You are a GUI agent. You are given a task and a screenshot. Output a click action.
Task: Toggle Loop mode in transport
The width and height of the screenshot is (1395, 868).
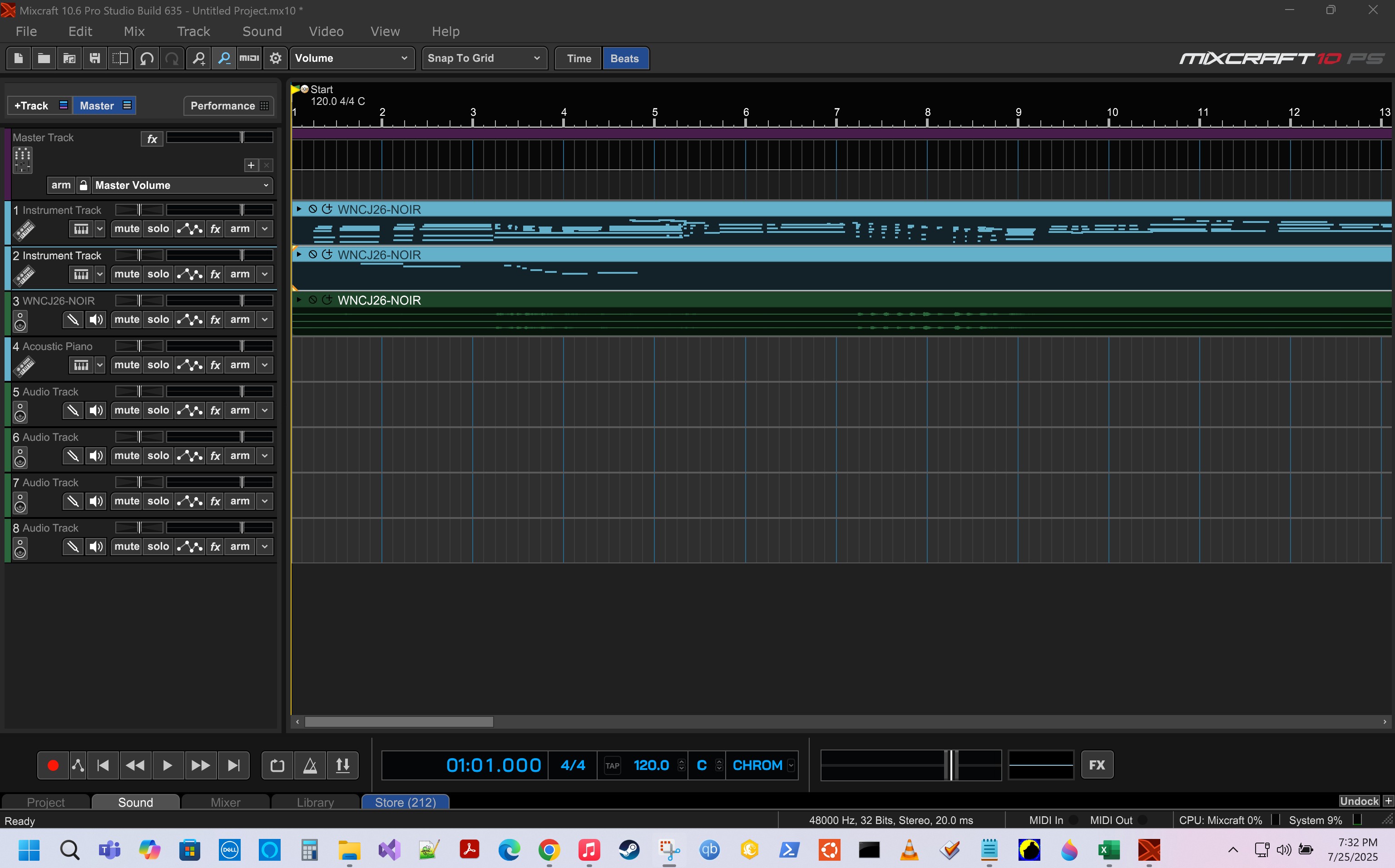click(277, 765)
